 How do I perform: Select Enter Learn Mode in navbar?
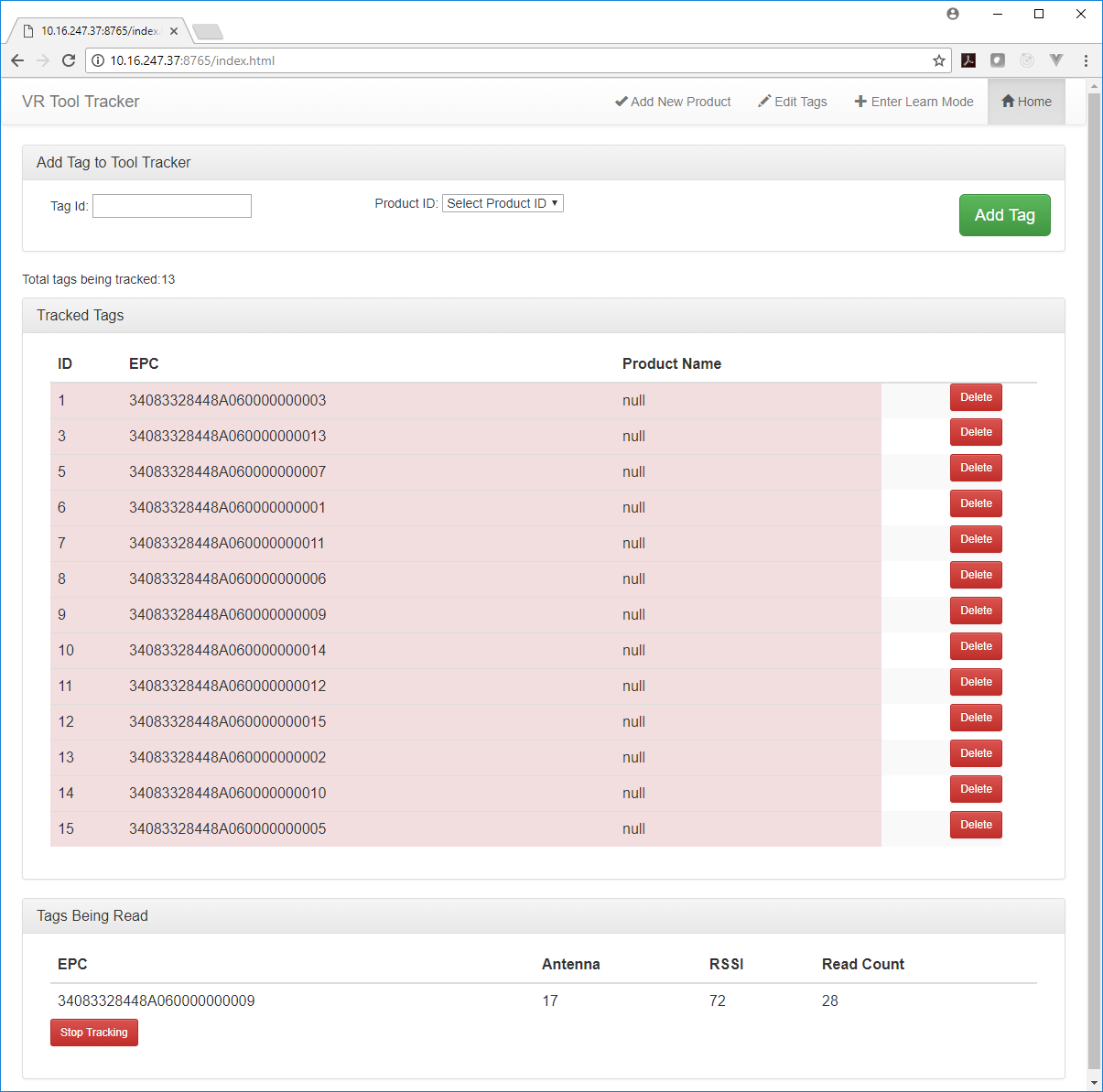[x=914, y=102]
